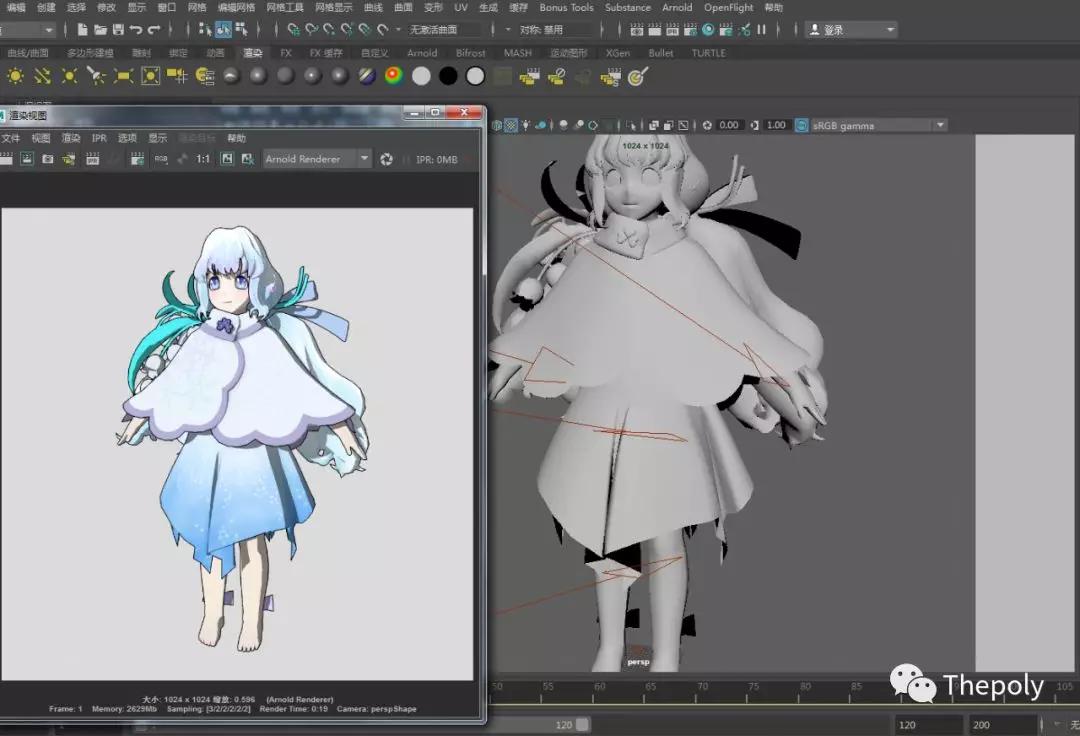Open the Arnold Renderer dropdown
Viewport: 1080px width, 736px height.
coord(317,159)
